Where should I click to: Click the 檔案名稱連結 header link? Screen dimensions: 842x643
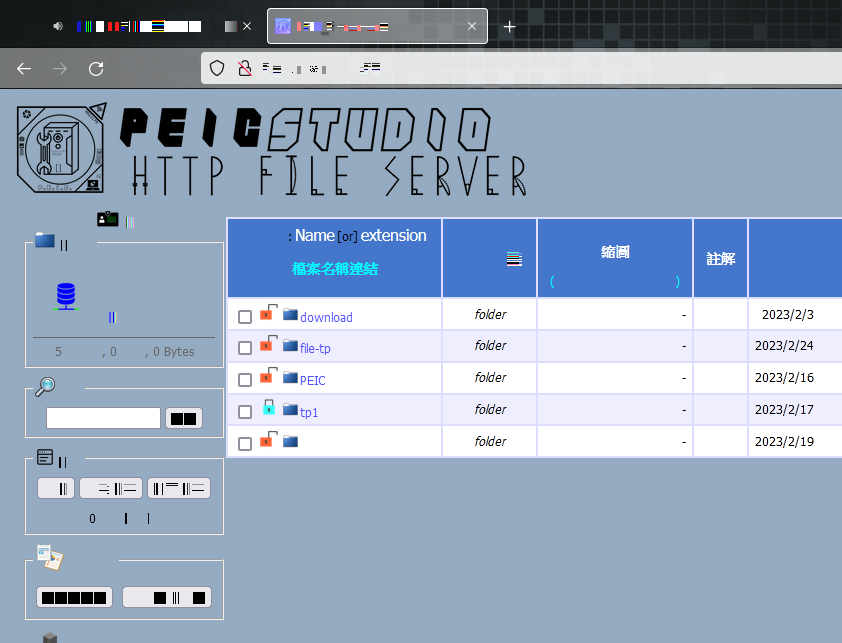point(335,269)
